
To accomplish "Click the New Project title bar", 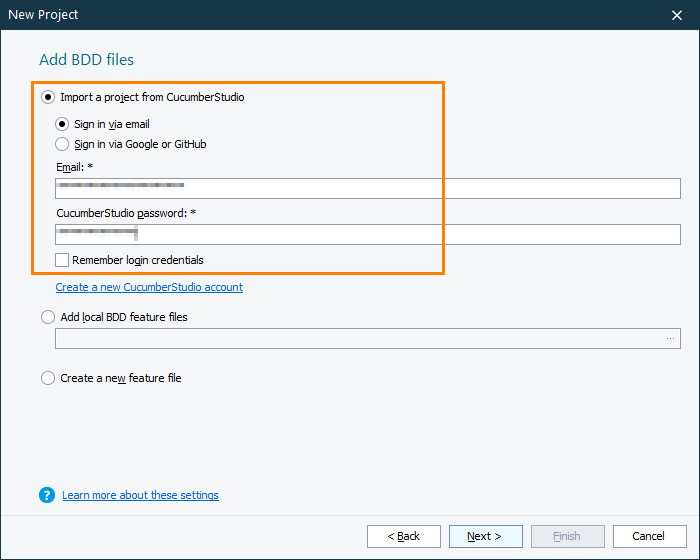I will (300, 15).
